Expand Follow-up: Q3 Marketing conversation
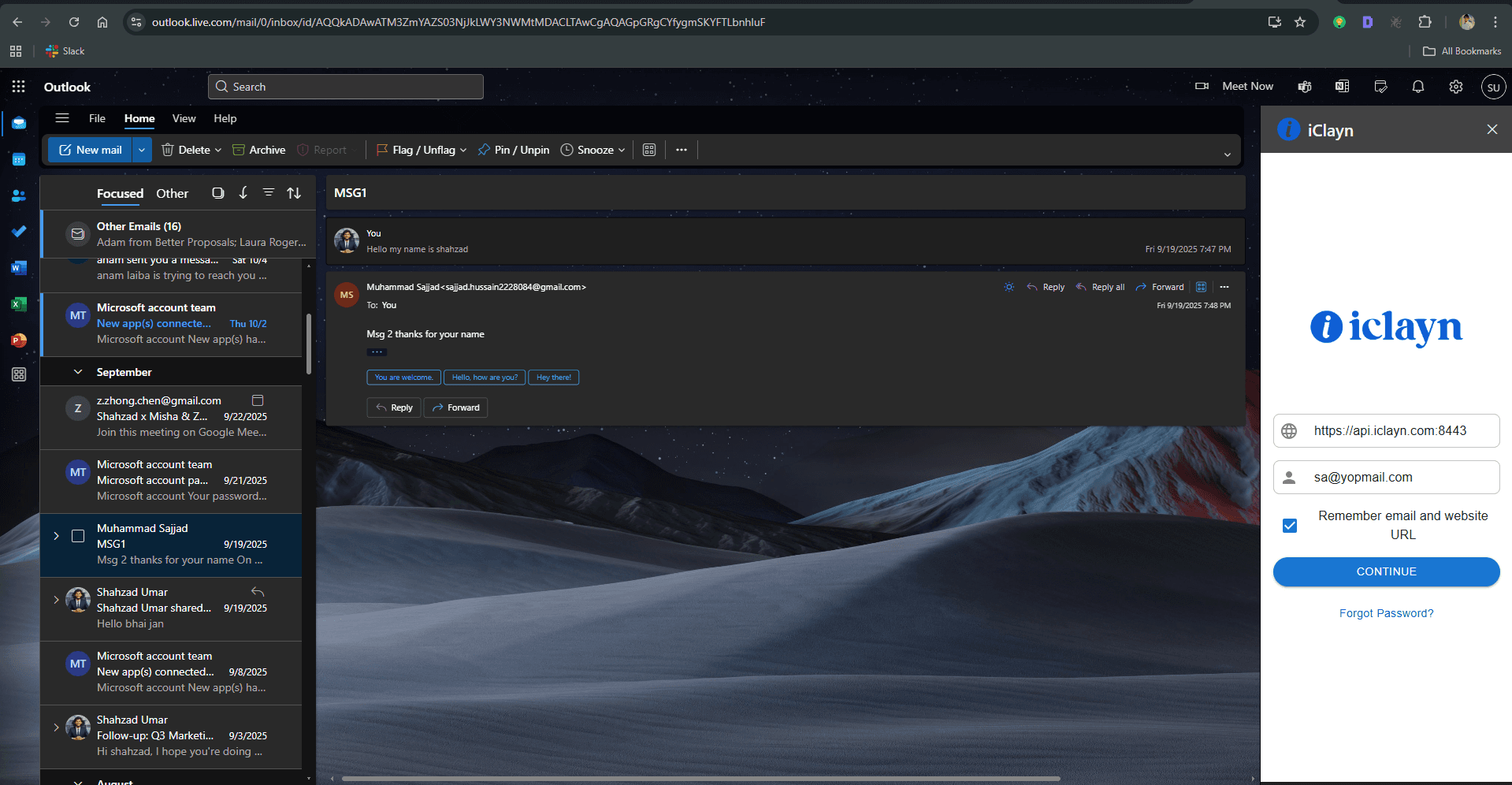This screenshot has width=1512, height=785. (56, 727)
